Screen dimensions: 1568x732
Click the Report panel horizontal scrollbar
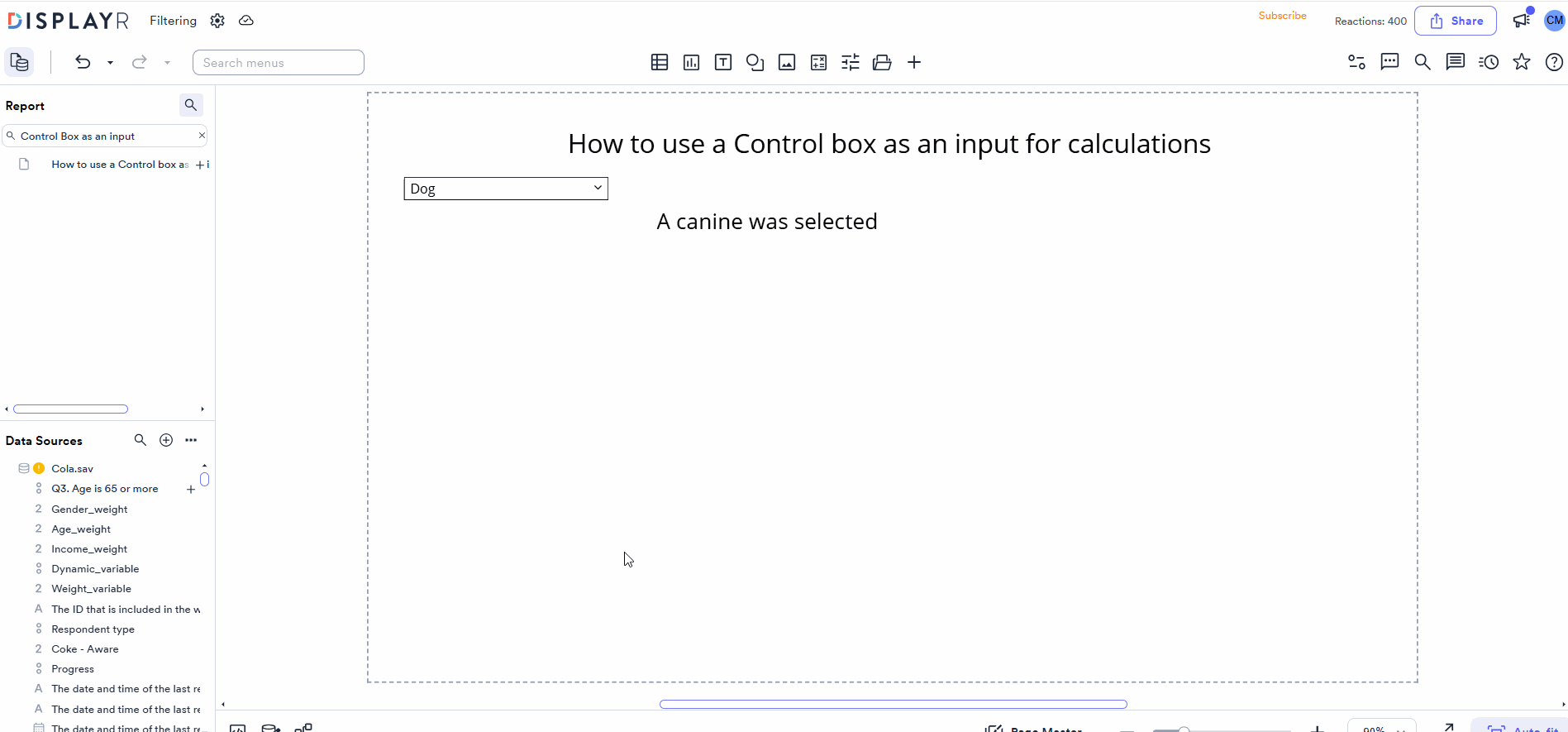pos(71,409)
